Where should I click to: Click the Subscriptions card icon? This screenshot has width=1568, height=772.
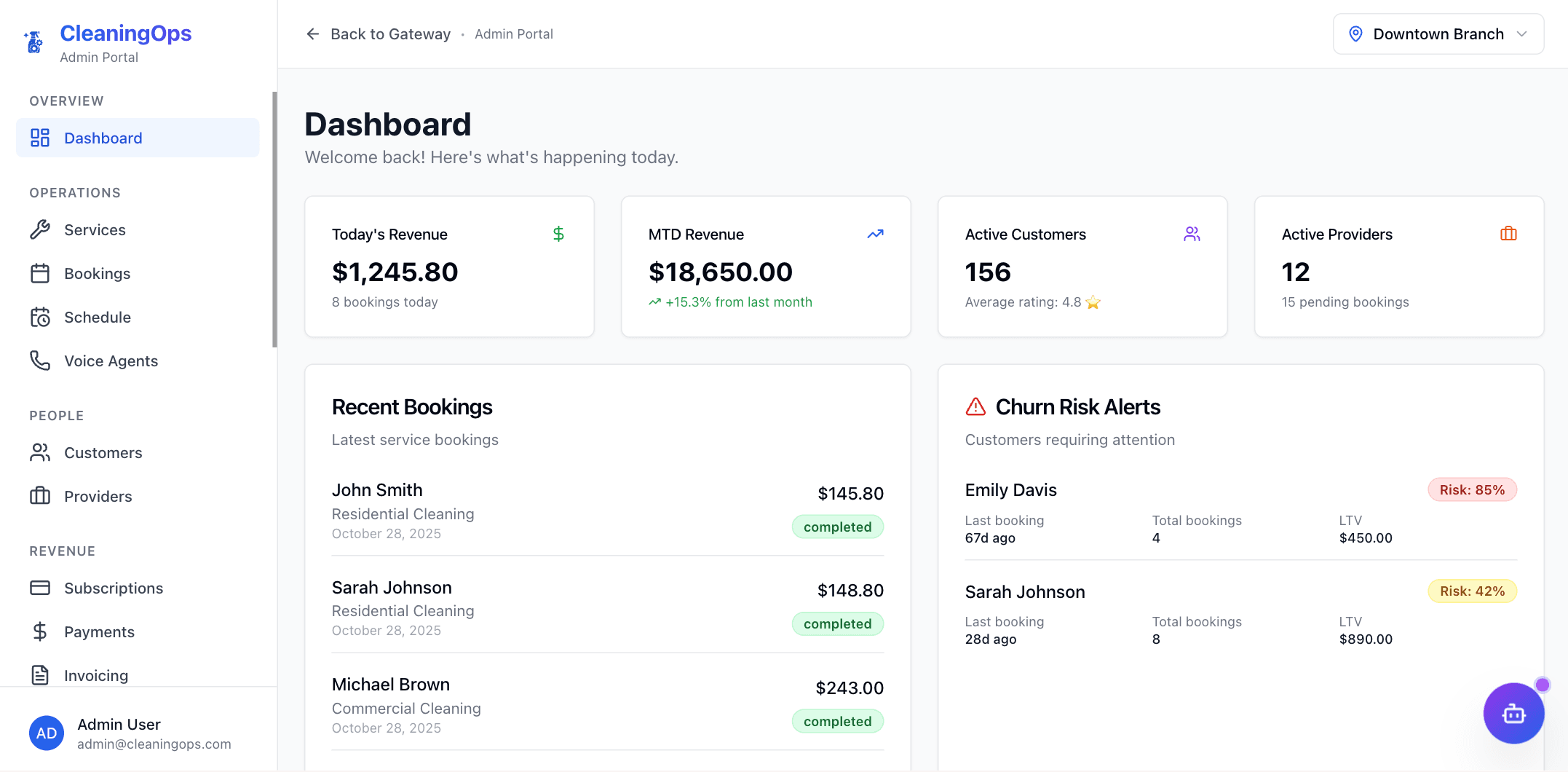coord(41,588)
